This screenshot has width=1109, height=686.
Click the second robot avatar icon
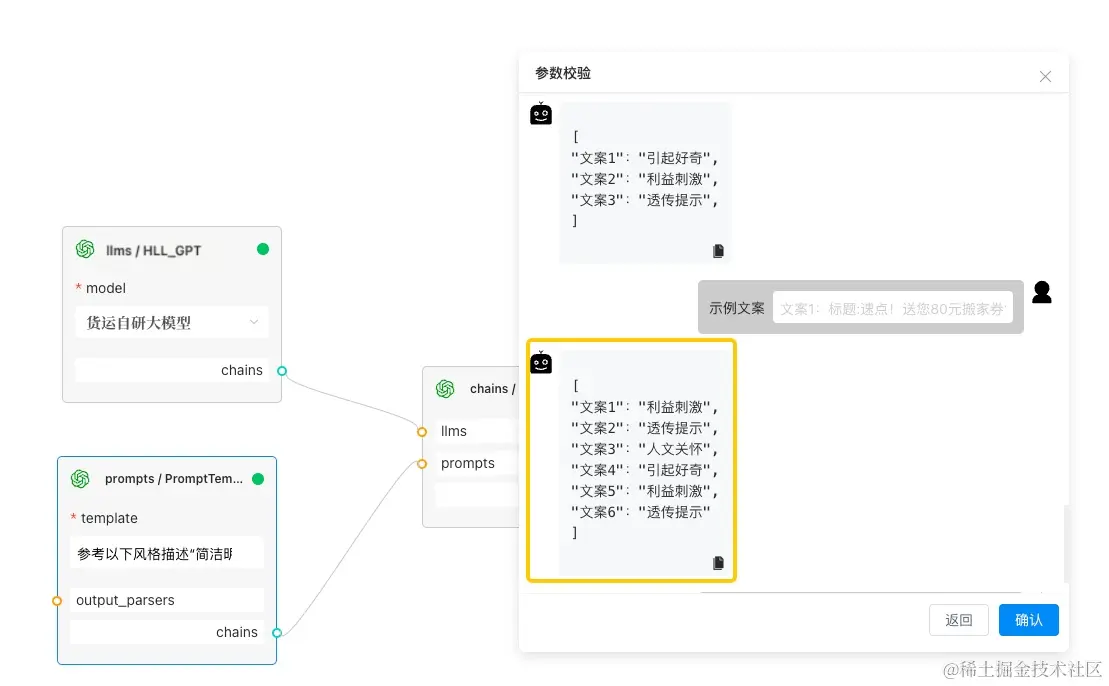(x=541, y=363)
